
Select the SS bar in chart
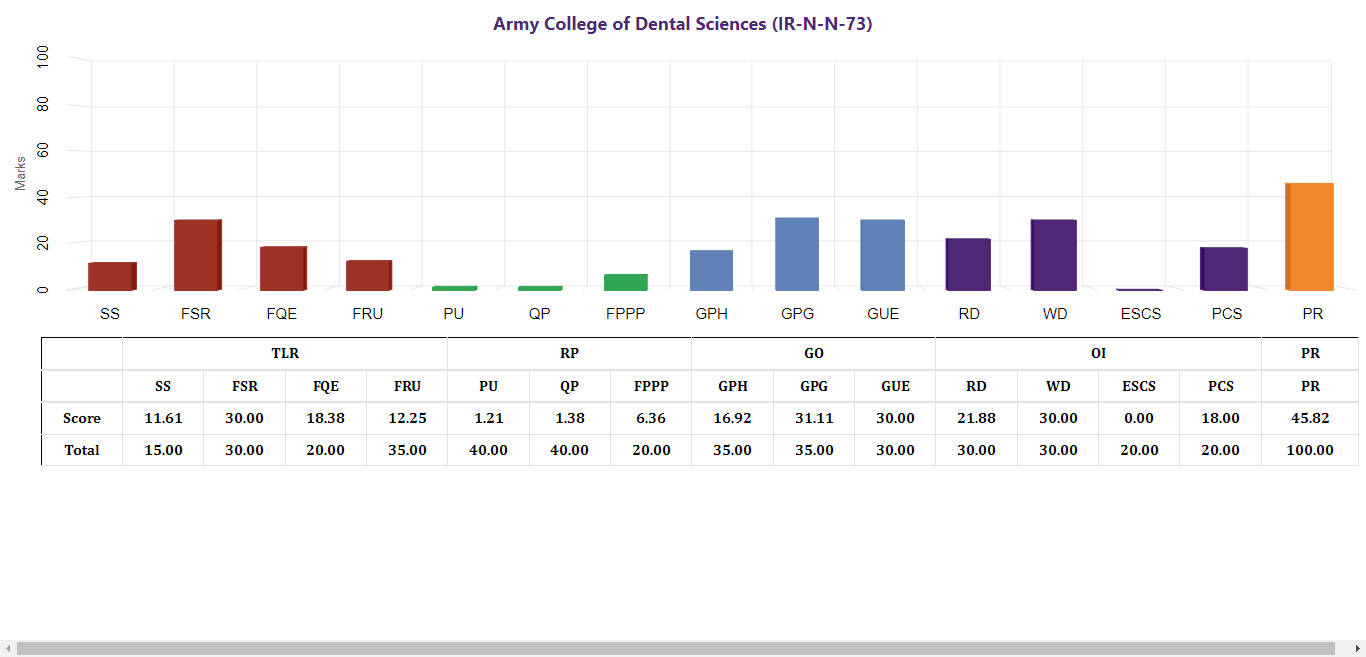111,276
